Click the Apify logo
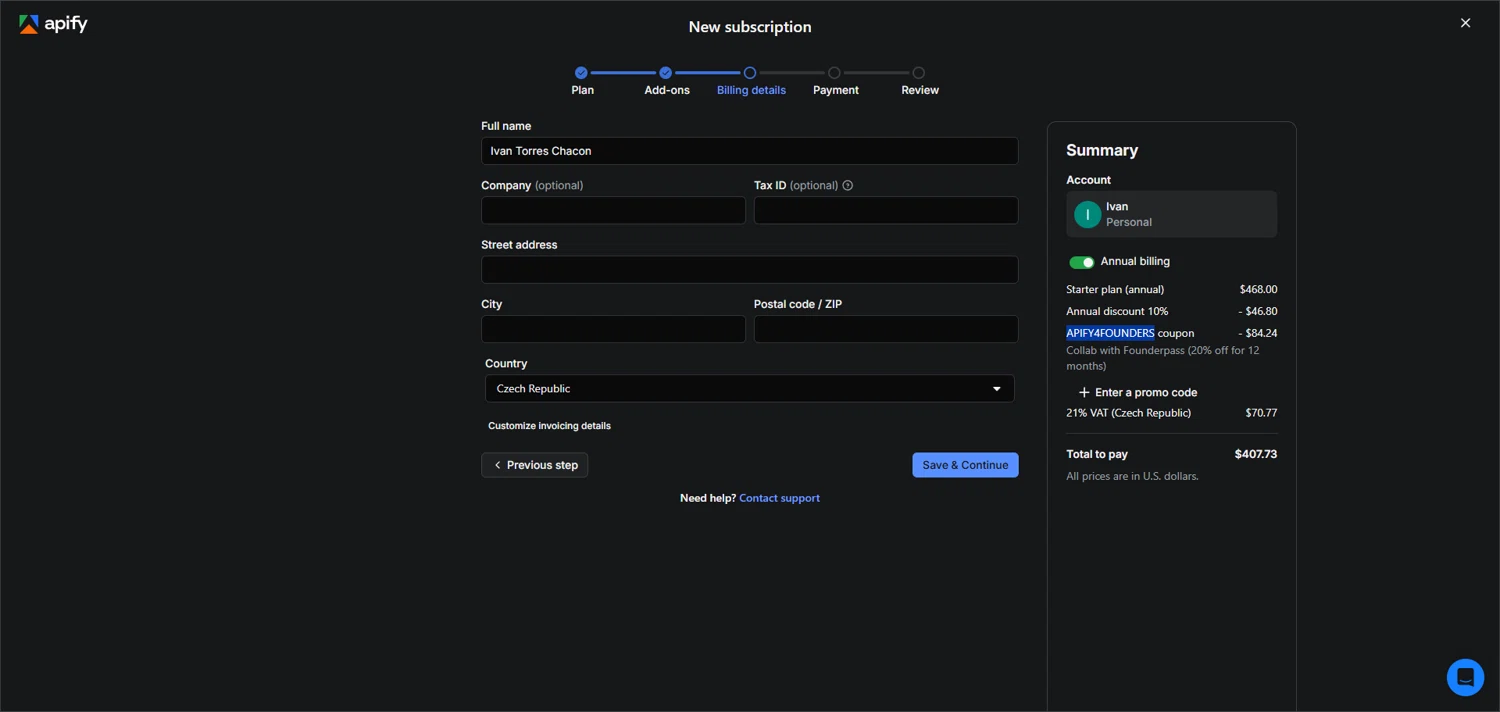Screen dimensions: 1500x712 pos(53,24)
